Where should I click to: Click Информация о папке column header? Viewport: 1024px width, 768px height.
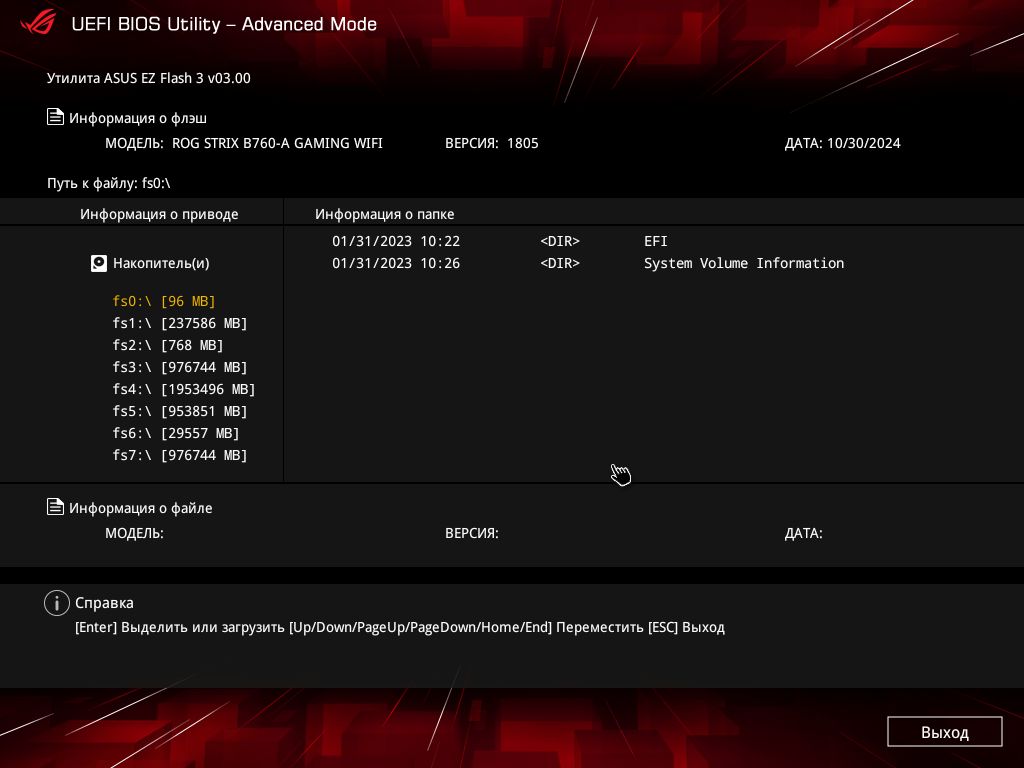point(385,214)
